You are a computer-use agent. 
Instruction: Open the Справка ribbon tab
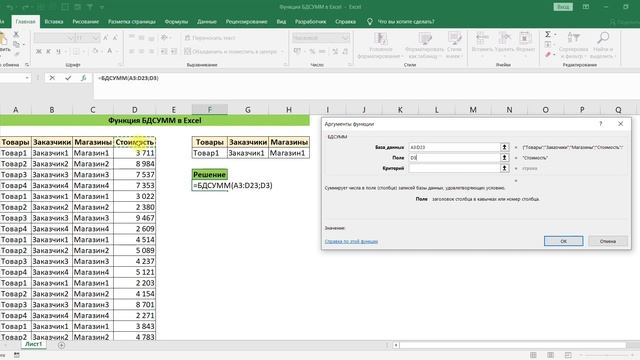345,22
